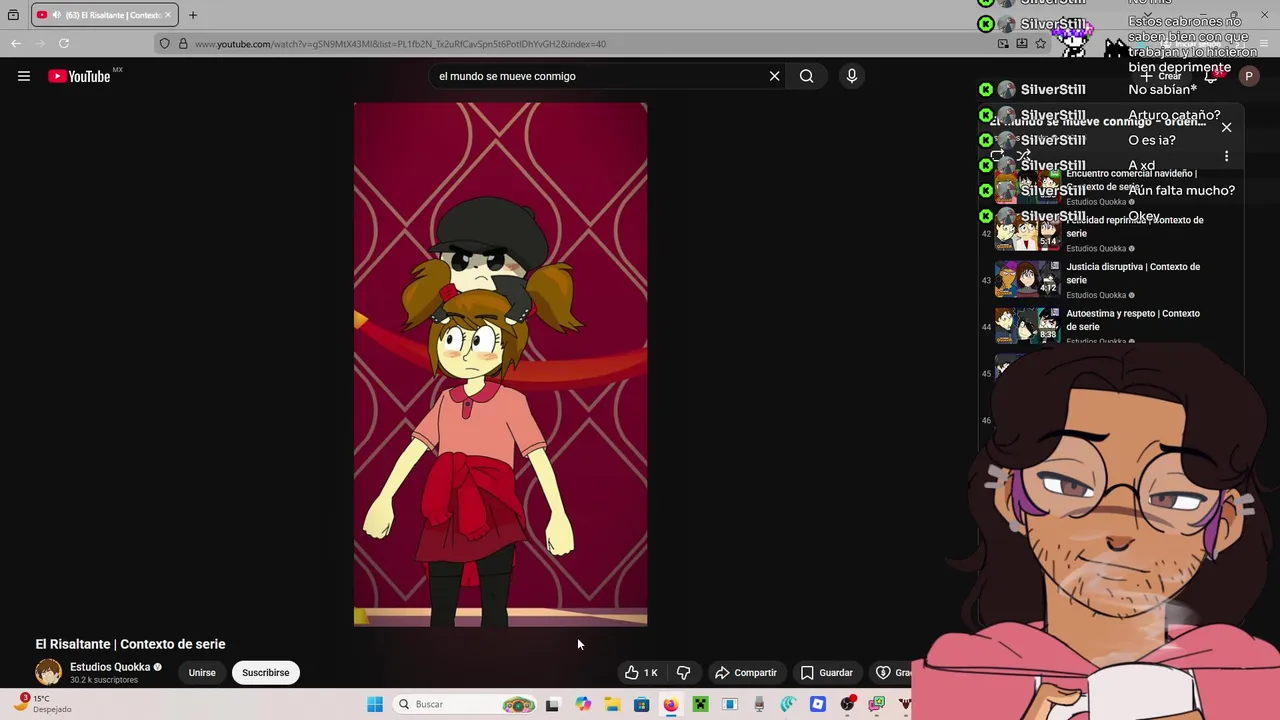This screenshot has height=720, width=1280.
Task: Start voice search with the microphone icon
Action: point(852,76)
